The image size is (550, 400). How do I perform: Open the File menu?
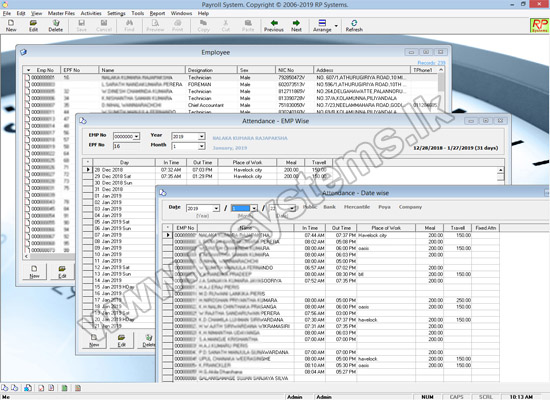7,13
